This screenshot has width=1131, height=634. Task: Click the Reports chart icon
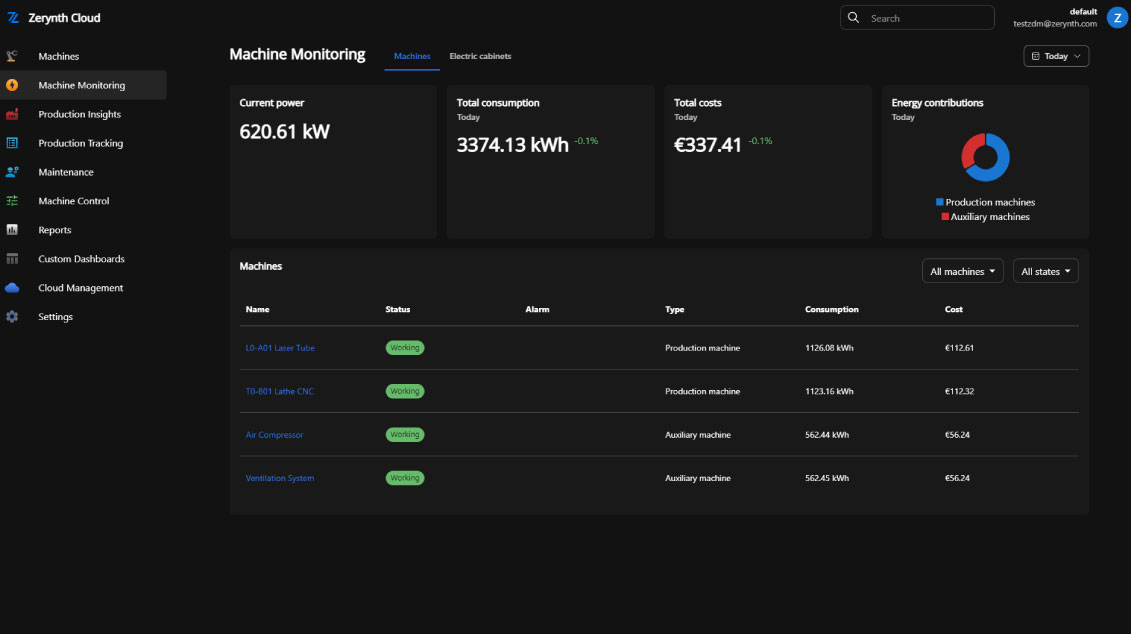[x=12, y=229]
